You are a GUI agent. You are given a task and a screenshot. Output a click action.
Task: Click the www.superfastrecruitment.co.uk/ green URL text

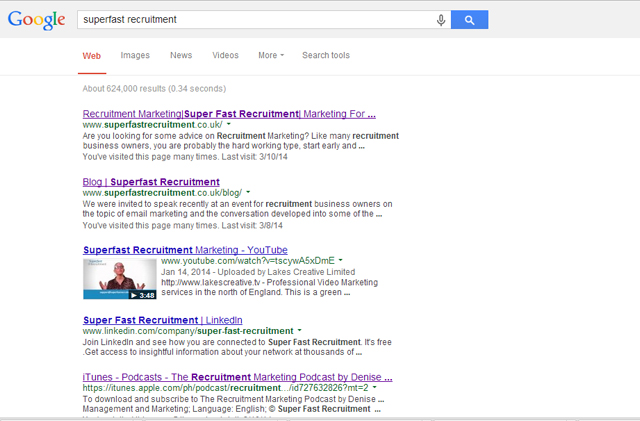point(153,125)
